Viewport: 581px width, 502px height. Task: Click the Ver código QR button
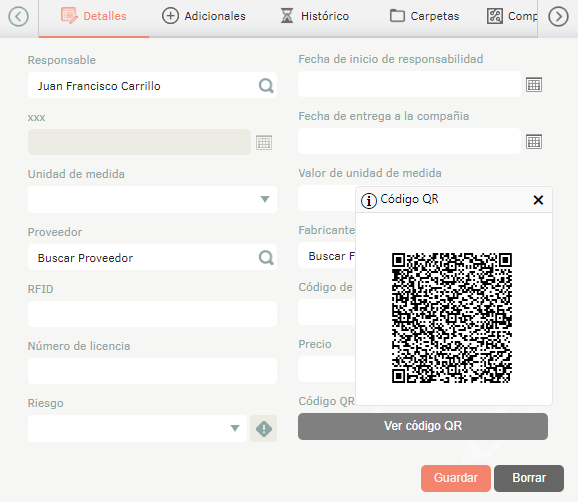point(423,426)
